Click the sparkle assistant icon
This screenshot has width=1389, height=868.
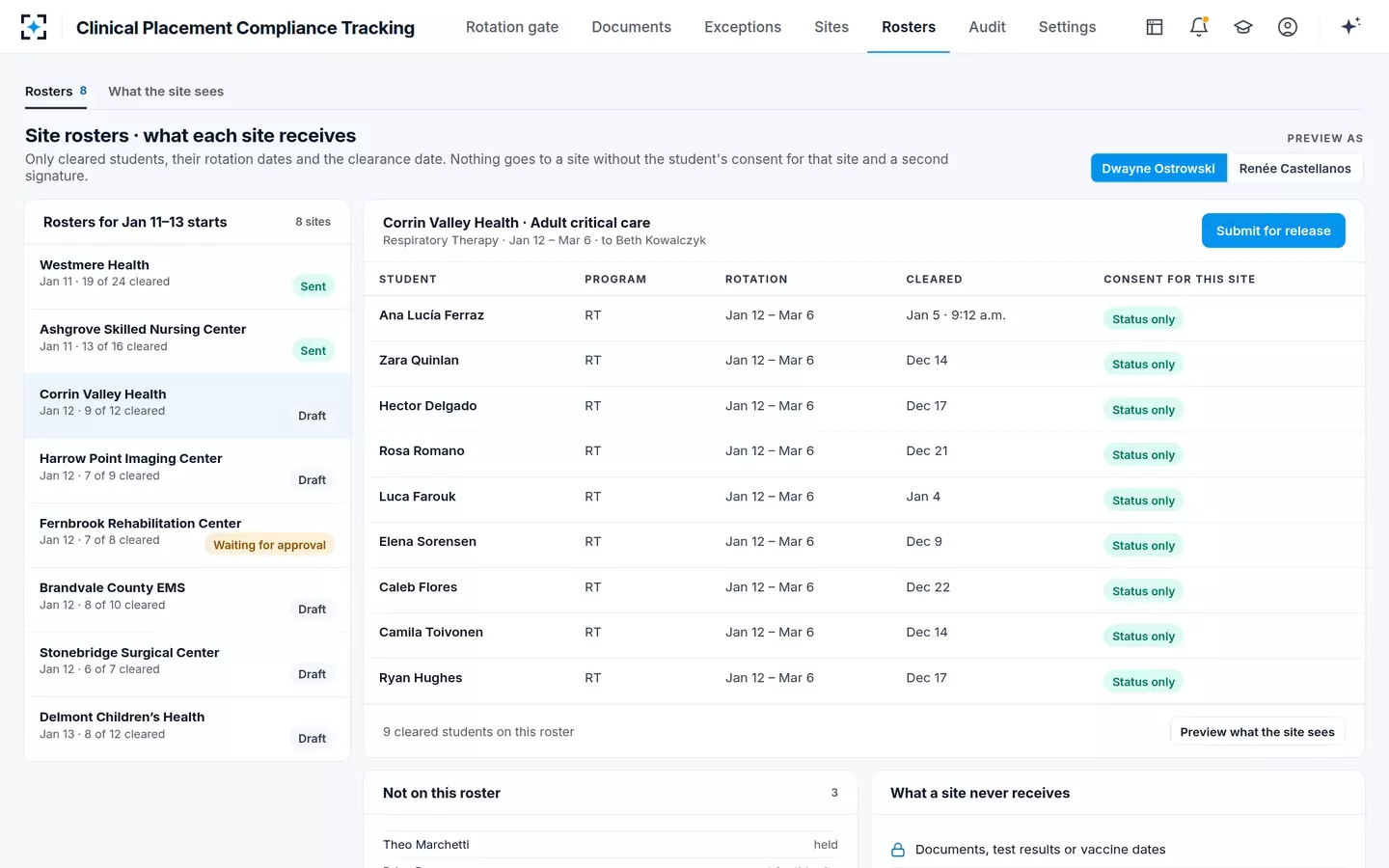(x=1350, y=26)
